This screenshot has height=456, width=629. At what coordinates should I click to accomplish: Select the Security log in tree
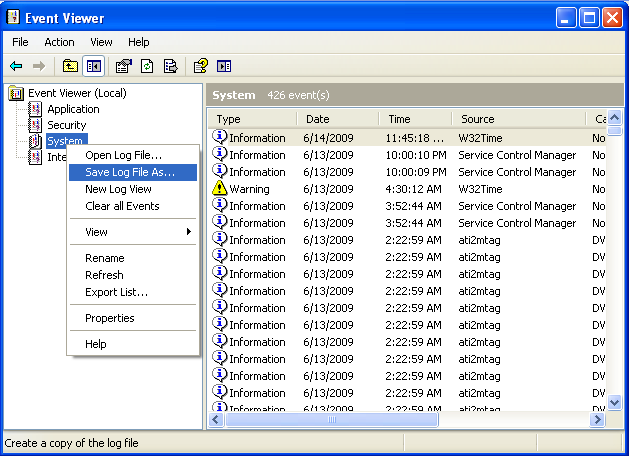pyautogui.click(x=66, y=125)
